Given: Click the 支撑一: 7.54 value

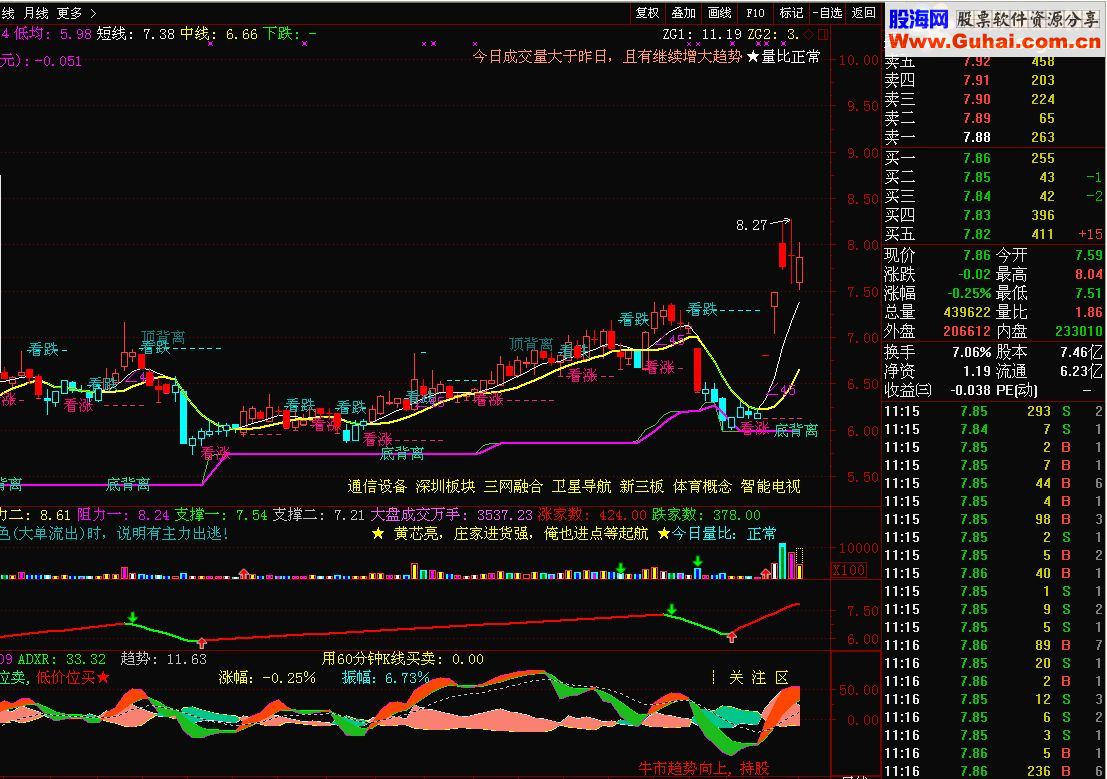Looking at the screenshot, I should pyautogui.click(x=221, y=515).
